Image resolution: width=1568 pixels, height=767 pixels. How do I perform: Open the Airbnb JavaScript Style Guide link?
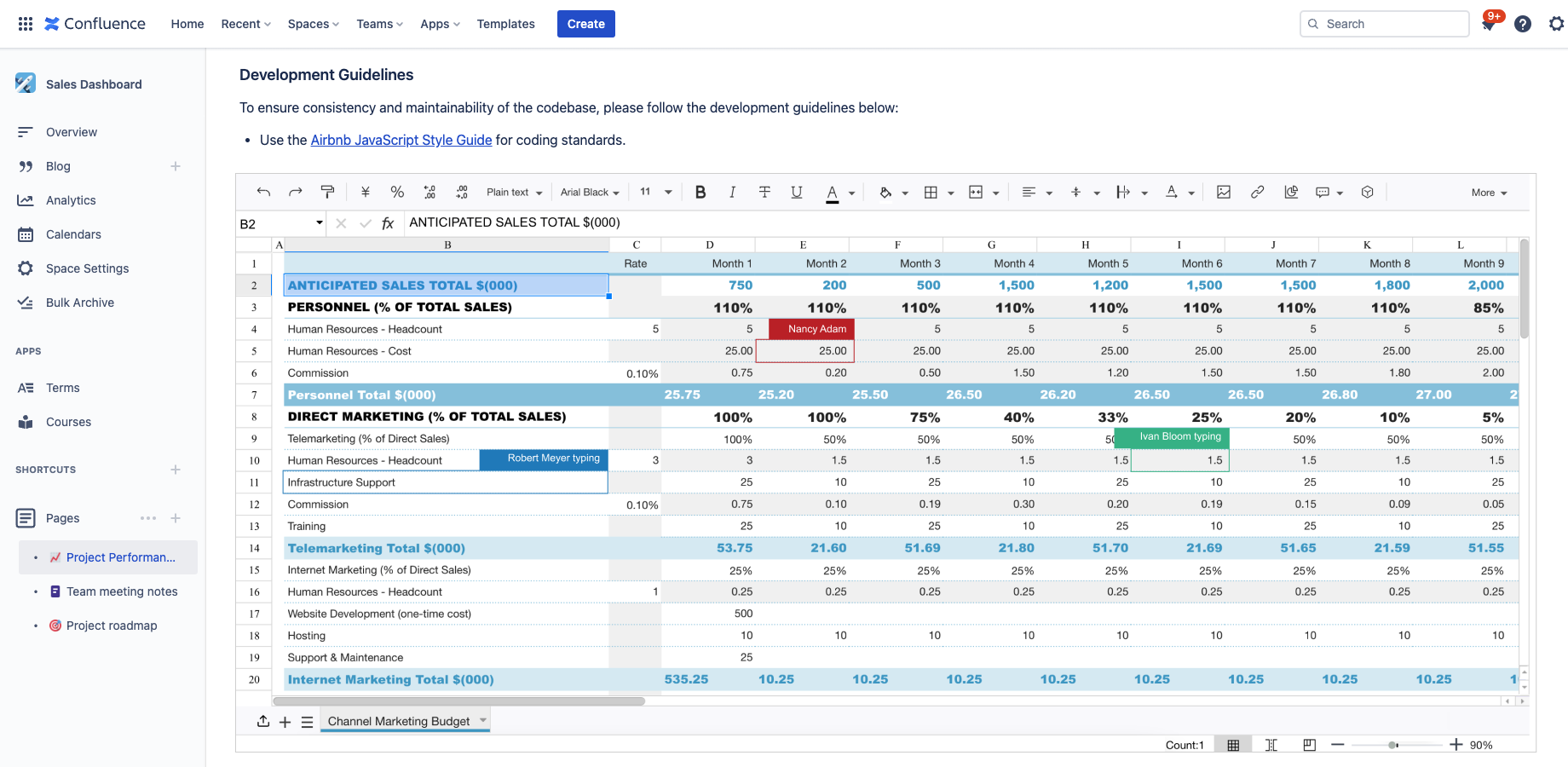click(401, 140)
